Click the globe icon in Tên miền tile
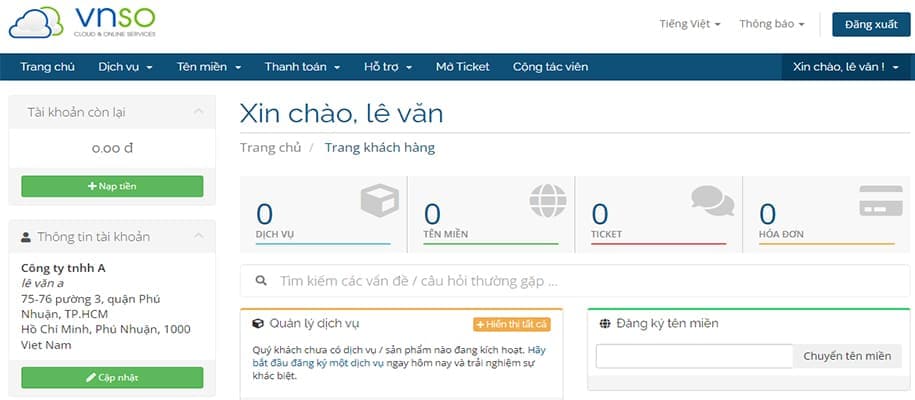 (x=548, y=200)
